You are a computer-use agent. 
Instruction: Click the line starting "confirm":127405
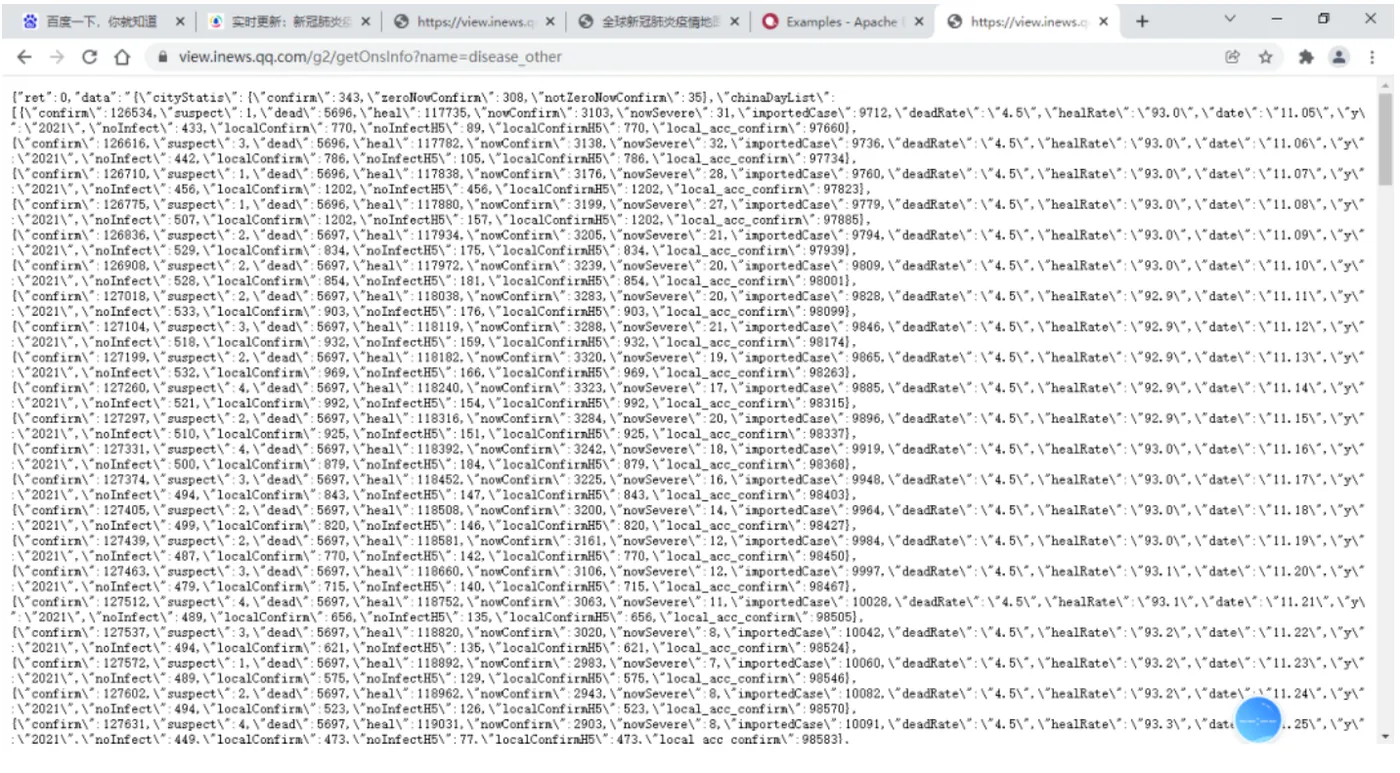coord(688,509)
